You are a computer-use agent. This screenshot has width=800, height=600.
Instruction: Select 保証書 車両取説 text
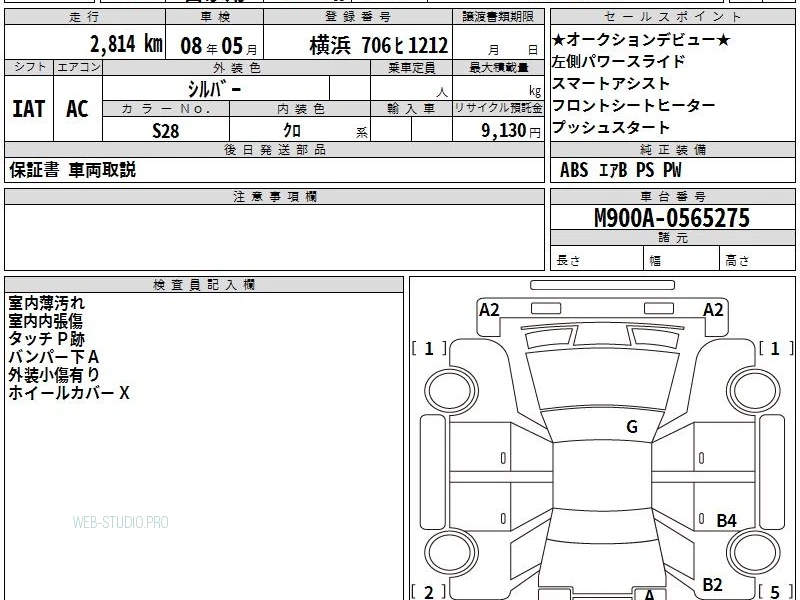click(x=72, y=170)
